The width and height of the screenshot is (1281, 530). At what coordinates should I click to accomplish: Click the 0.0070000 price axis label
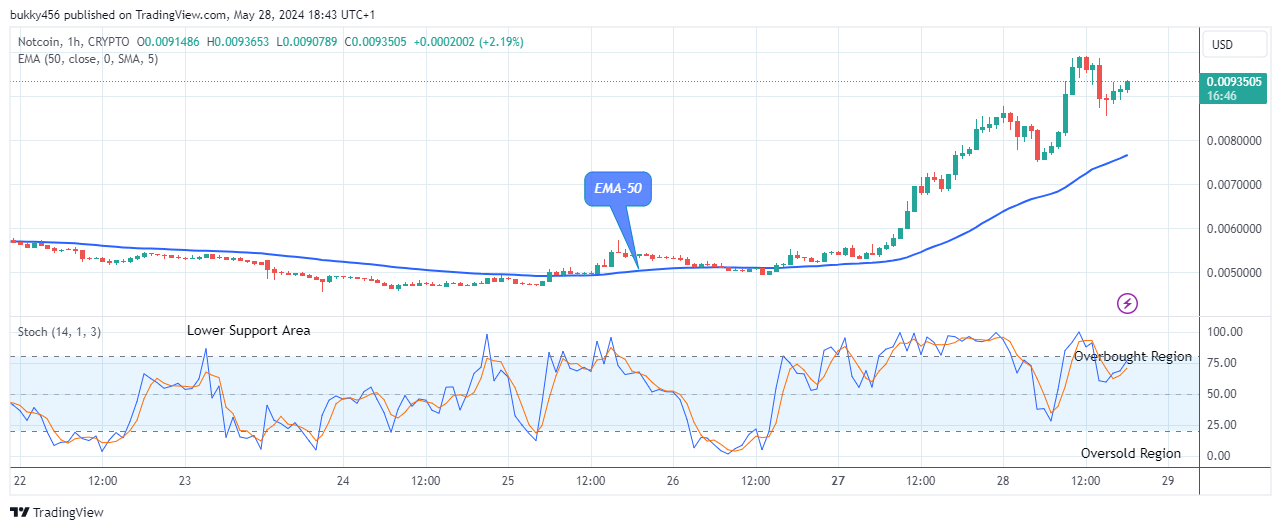pyautogui.click(x=1234, y=185)
